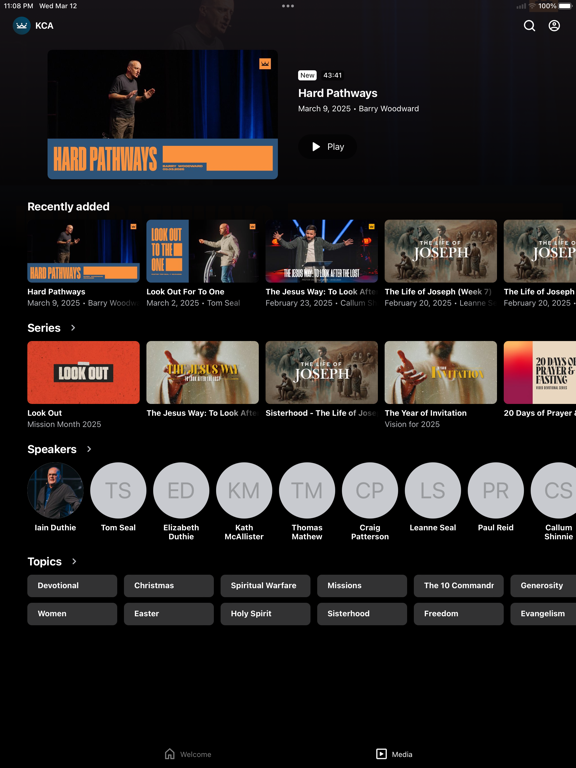The image size is (576, 768).
Task: Choose the Devotional topic
Action: point(72,586)
